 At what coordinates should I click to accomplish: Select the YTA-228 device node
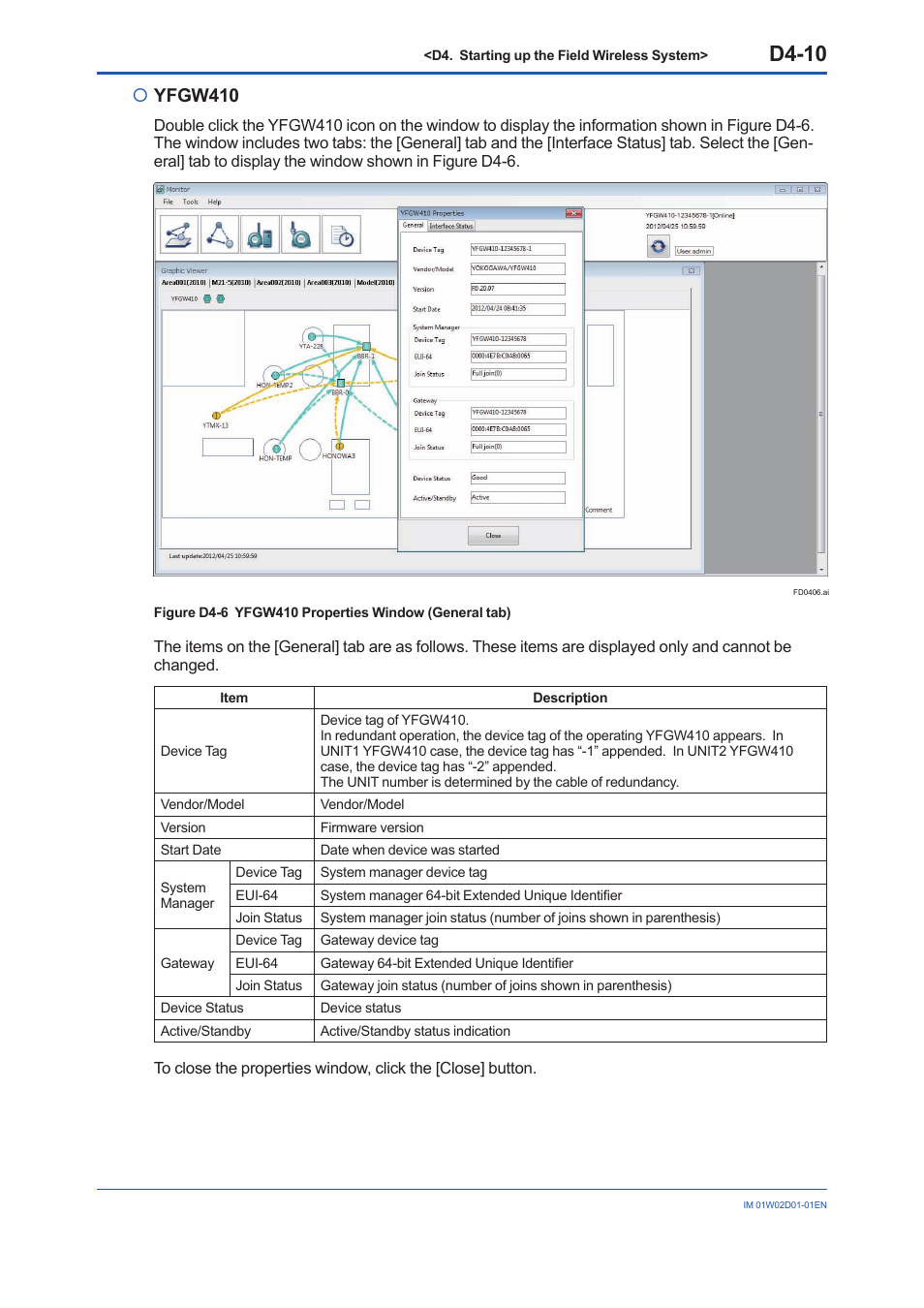pyautogui.click(x=311, y=337)
